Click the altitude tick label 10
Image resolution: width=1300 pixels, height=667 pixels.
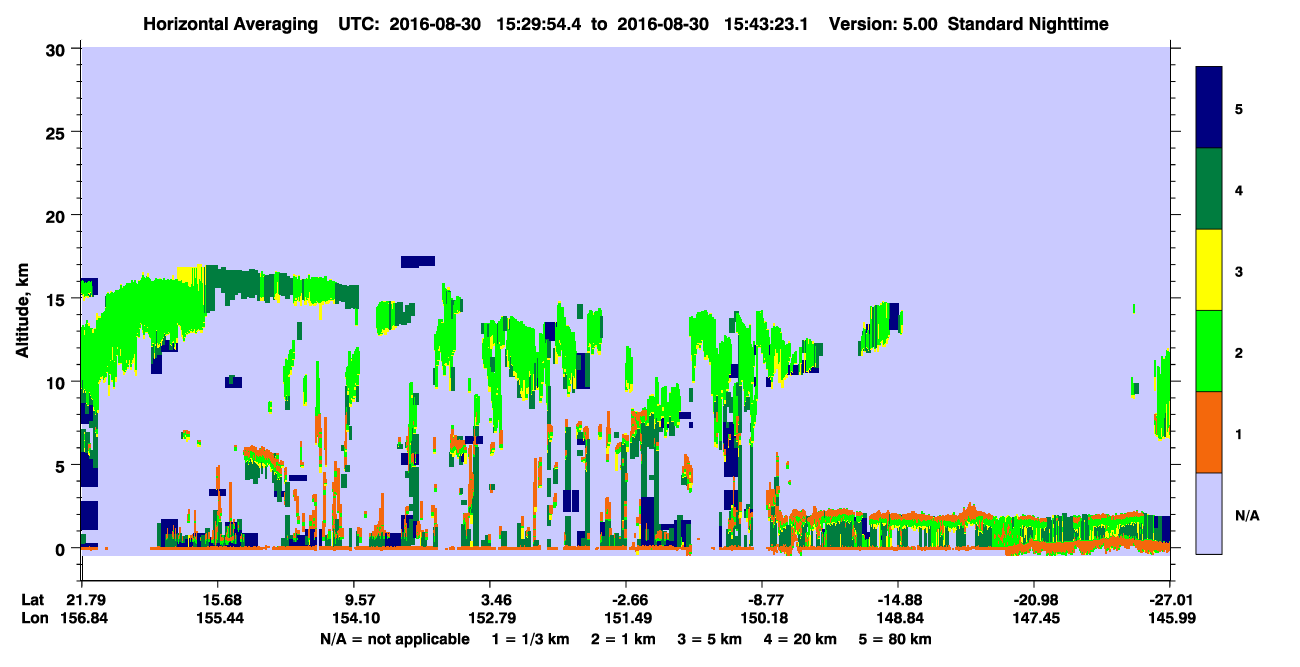click(x=58, y=382)
